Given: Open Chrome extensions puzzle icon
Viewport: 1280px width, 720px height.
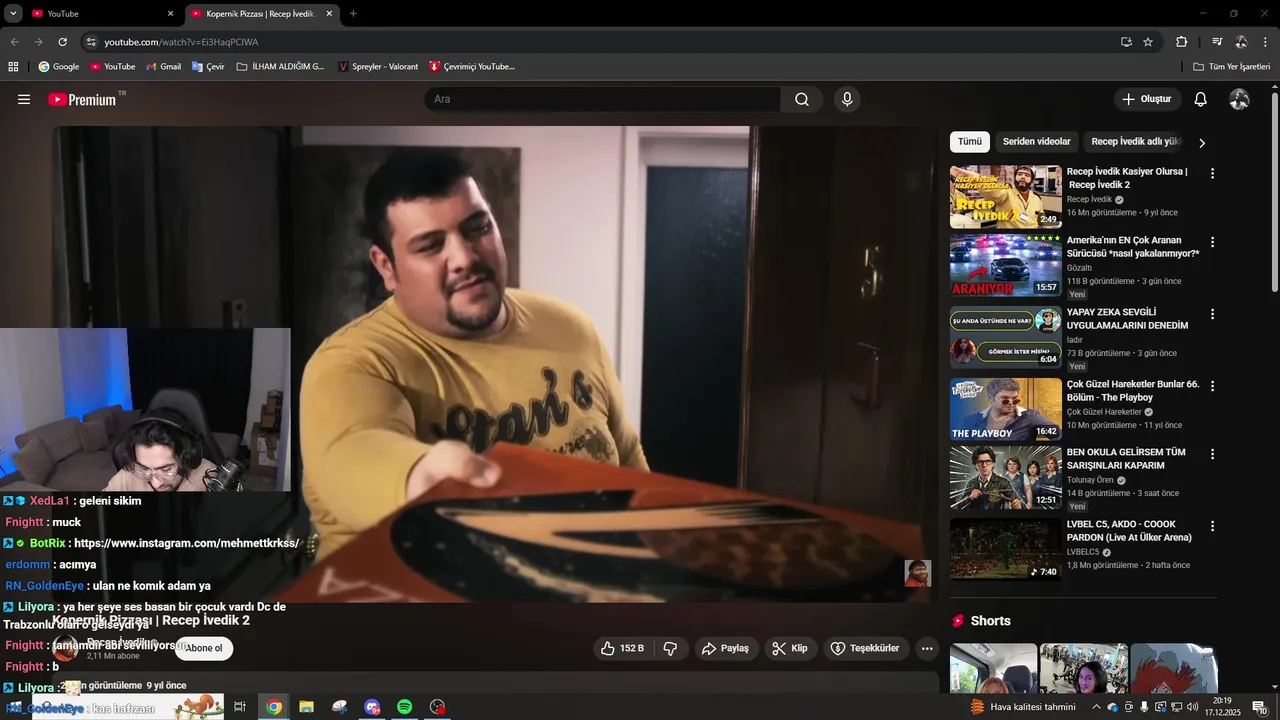Looking at the screenshot, I should coord(1181,42).
